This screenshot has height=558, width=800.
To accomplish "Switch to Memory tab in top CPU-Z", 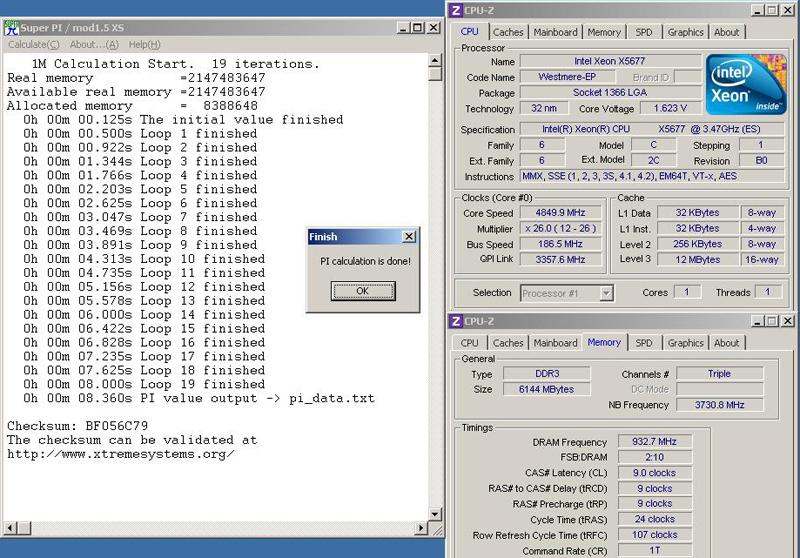I will tap(604, 32).
